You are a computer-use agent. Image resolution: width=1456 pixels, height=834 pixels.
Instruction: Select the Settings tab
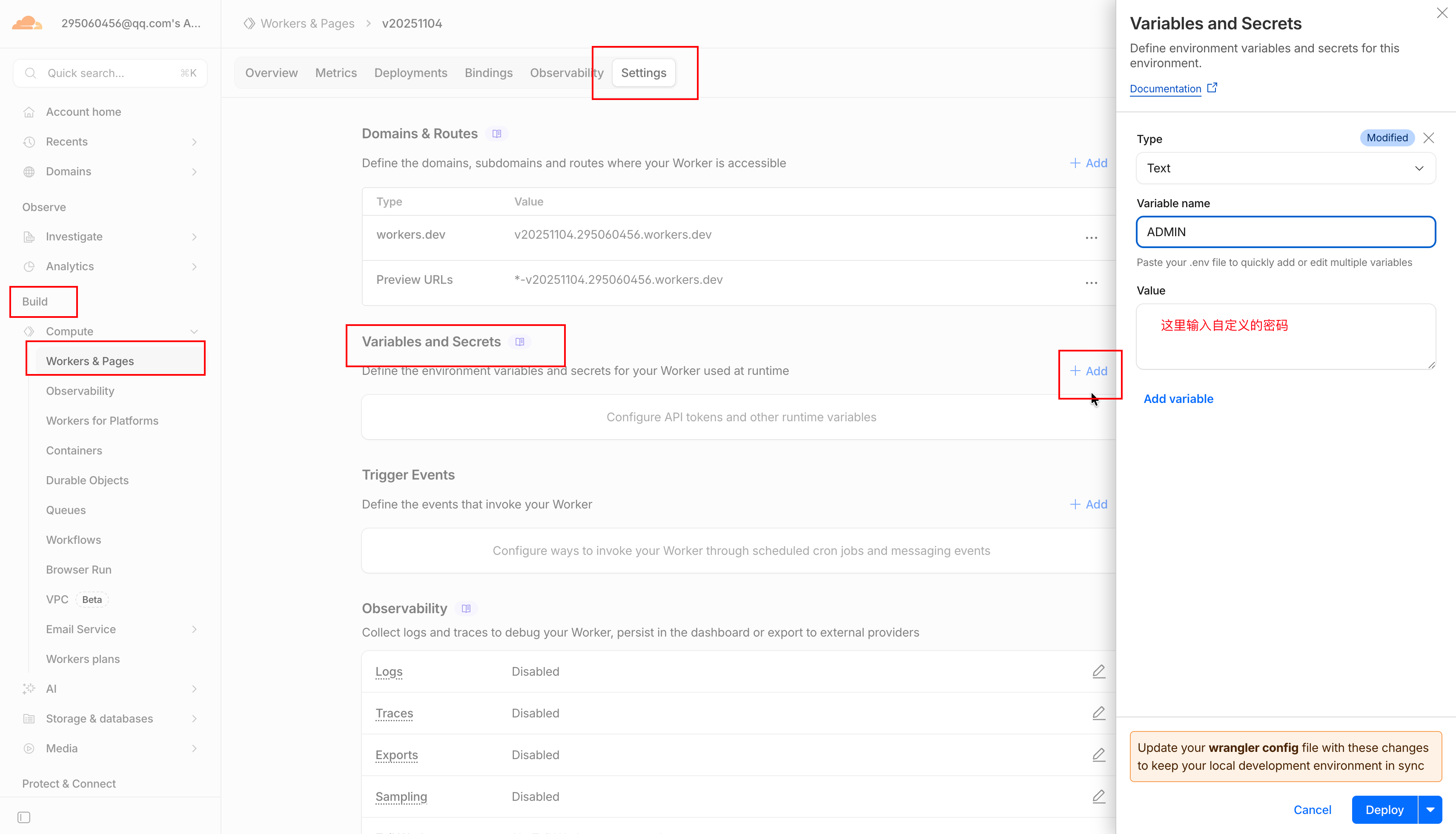tap(643, 73)
